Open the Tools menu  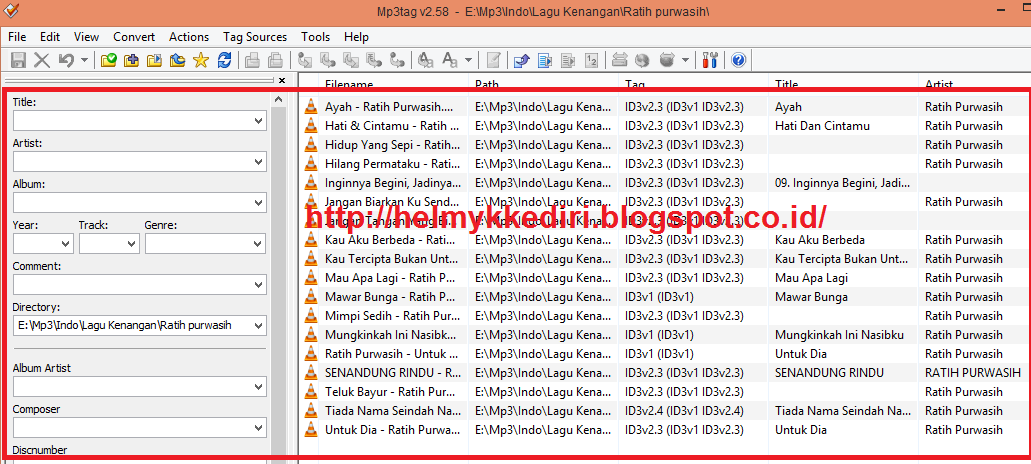[x=316, y=37]
